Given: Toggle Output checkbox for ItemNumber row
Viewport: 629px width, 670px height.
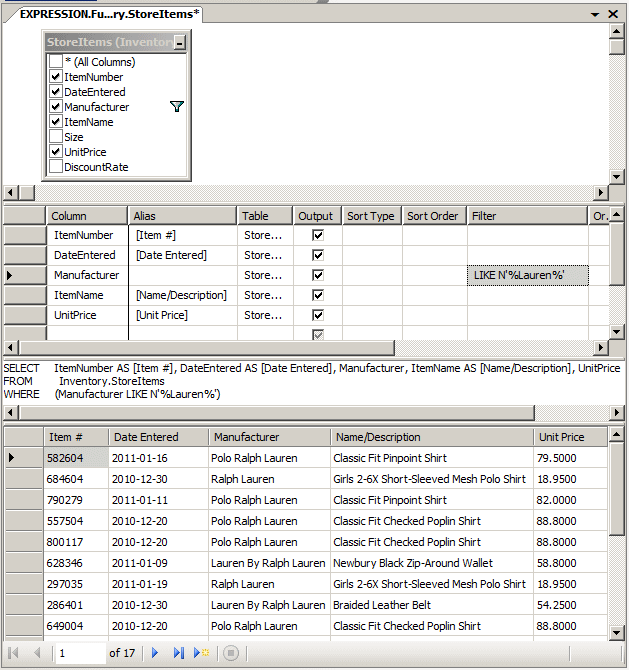Looking at the screenshot, I should pyautogui.click(x=318, y=235).
